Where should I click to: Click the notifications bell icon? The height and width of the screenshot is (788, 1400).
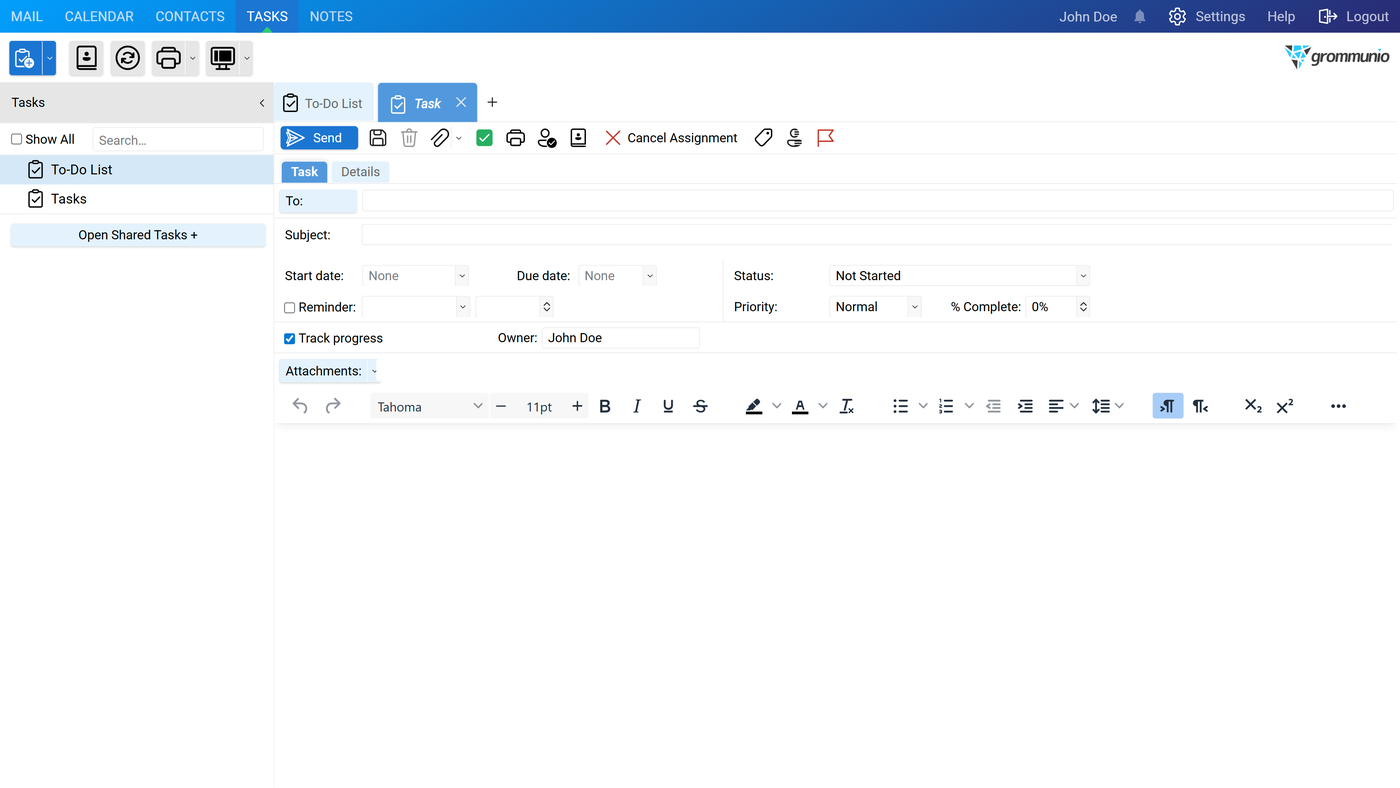click(x=1140, y=17)
